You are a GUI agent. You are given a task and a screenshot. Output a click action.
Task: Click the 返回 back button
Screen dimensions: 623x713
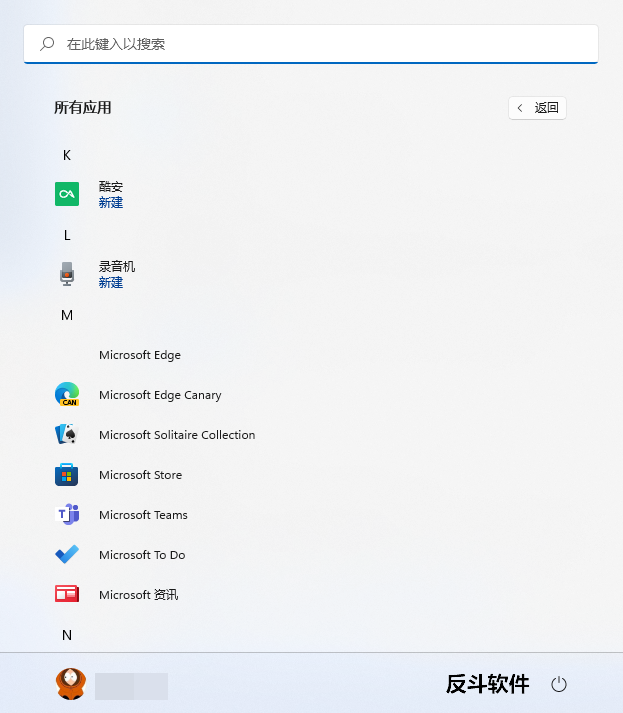538,108
